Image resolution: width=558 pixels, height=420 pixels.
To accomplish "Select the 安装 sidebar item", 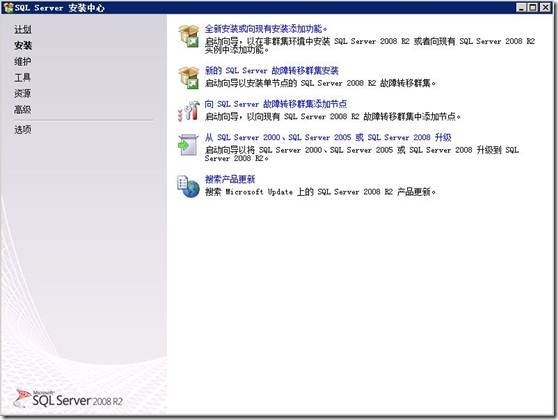I will tap(23, 46).
